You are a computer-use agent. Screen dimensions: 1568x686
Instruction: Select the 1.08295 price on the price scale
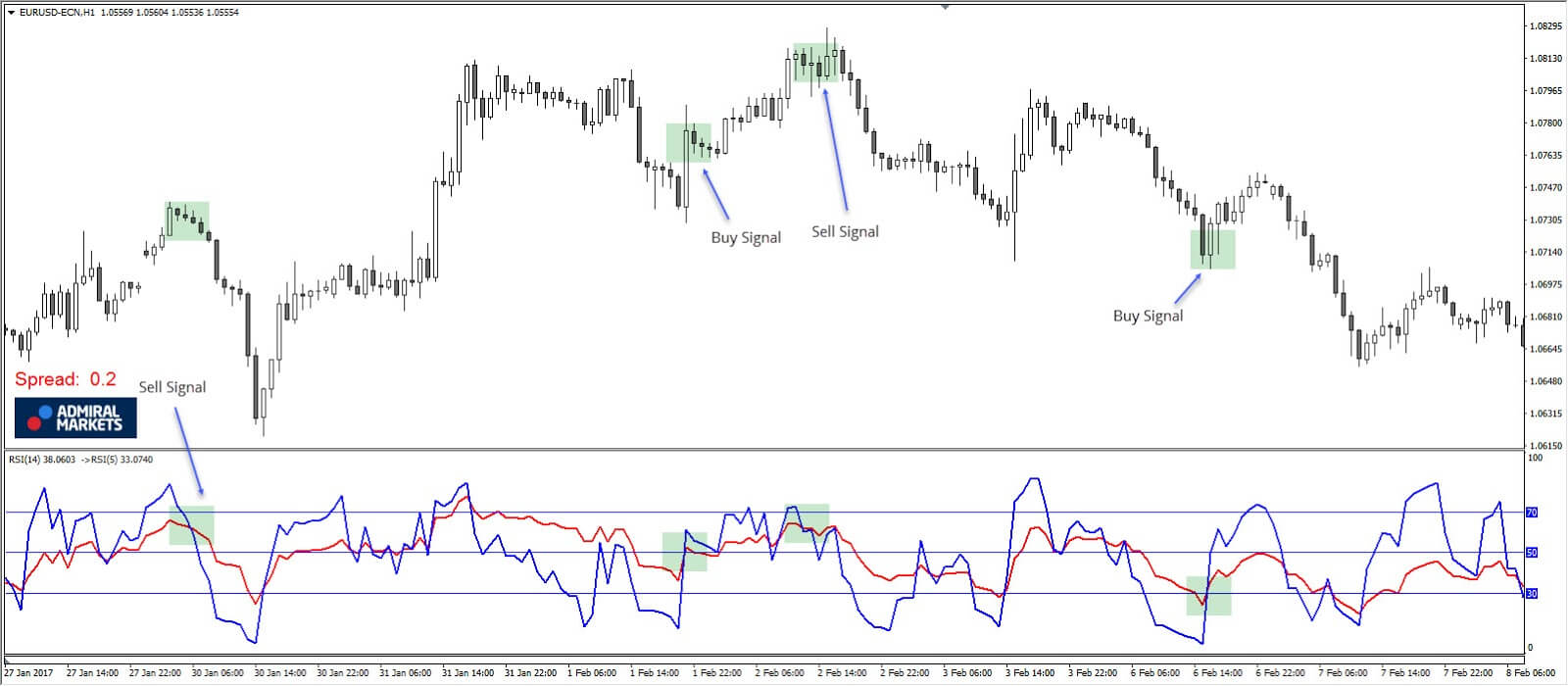[x=1544, y=26]
